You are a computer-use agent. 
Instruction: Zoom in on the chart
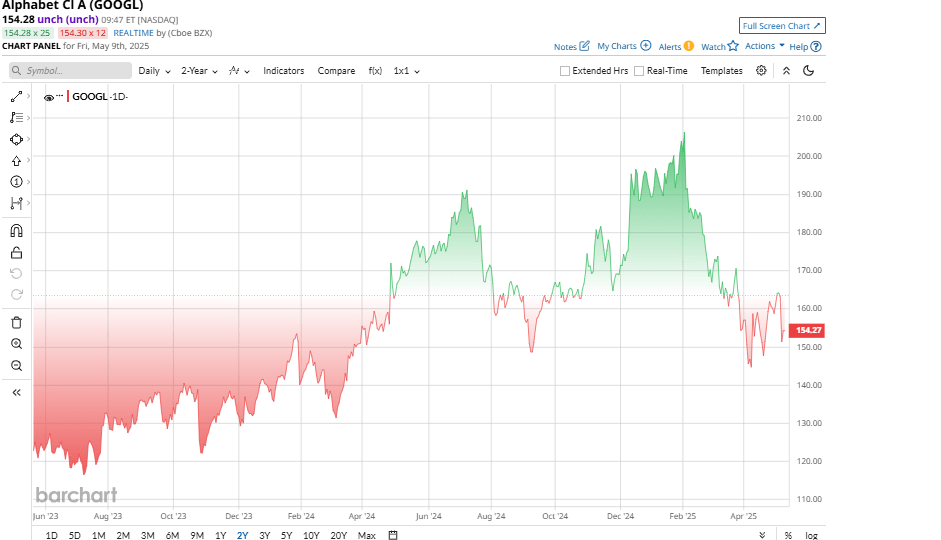point(16,344)
